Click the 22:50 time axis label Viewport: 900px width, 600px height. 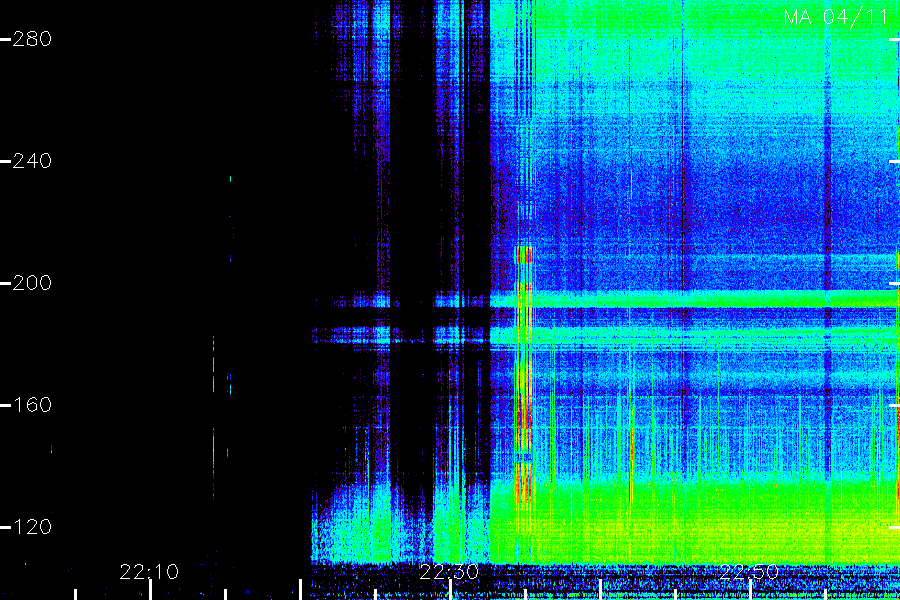click(749, 572)
